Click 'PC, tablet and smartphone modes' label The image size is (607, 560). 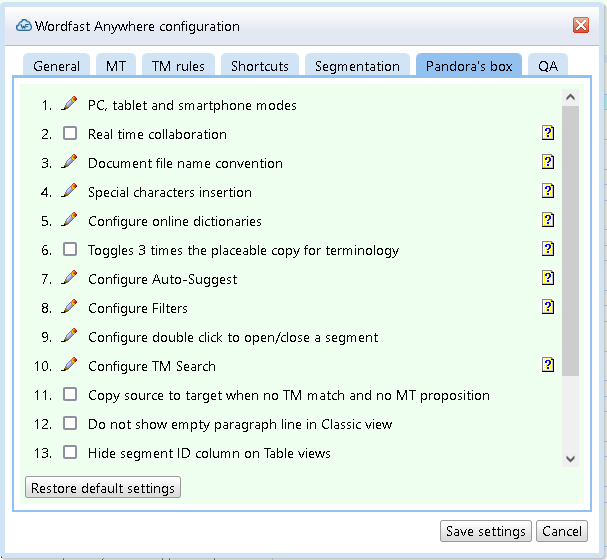tap(192, 105)
